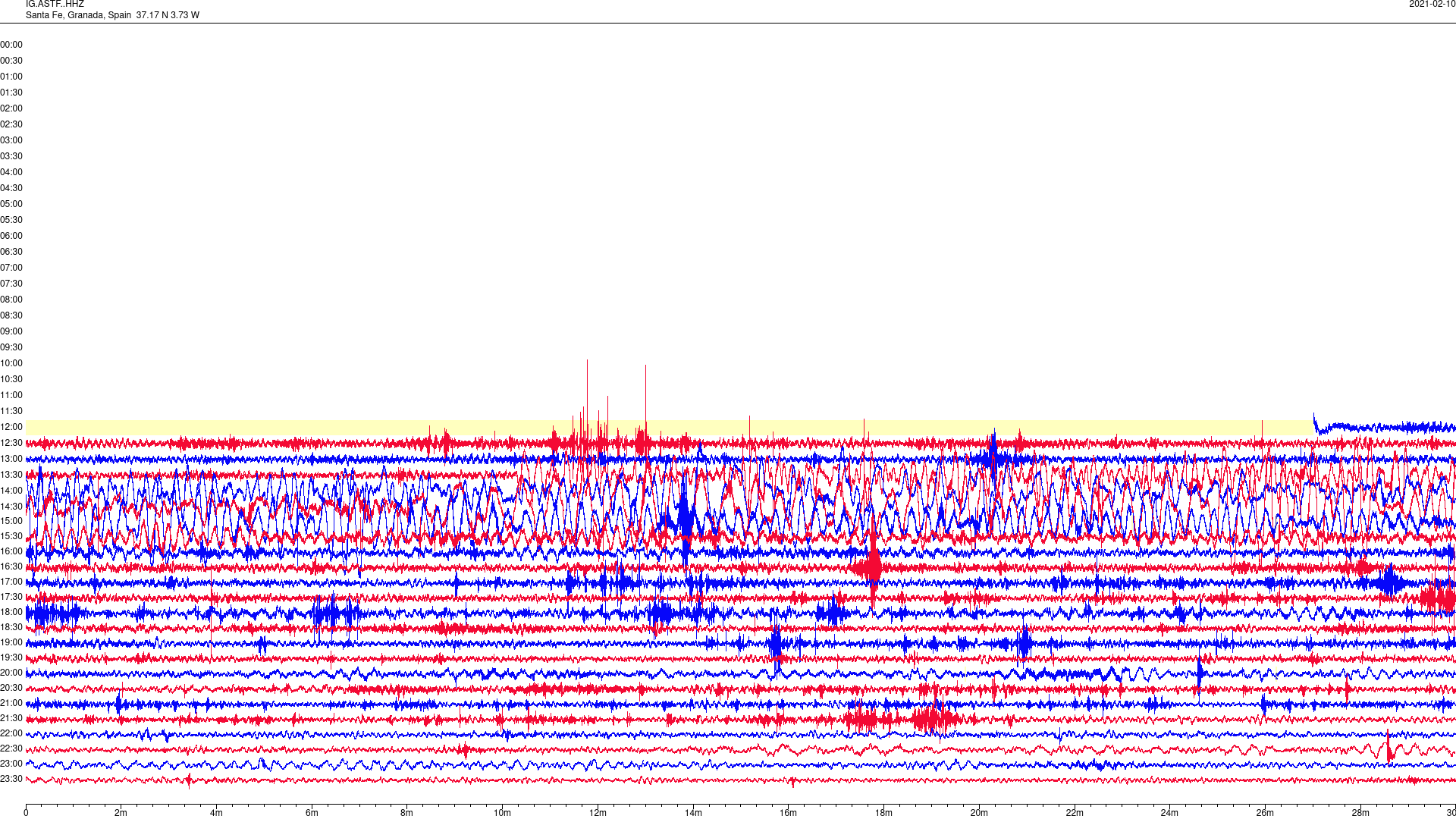Select the 13:30 time row label

11,475
